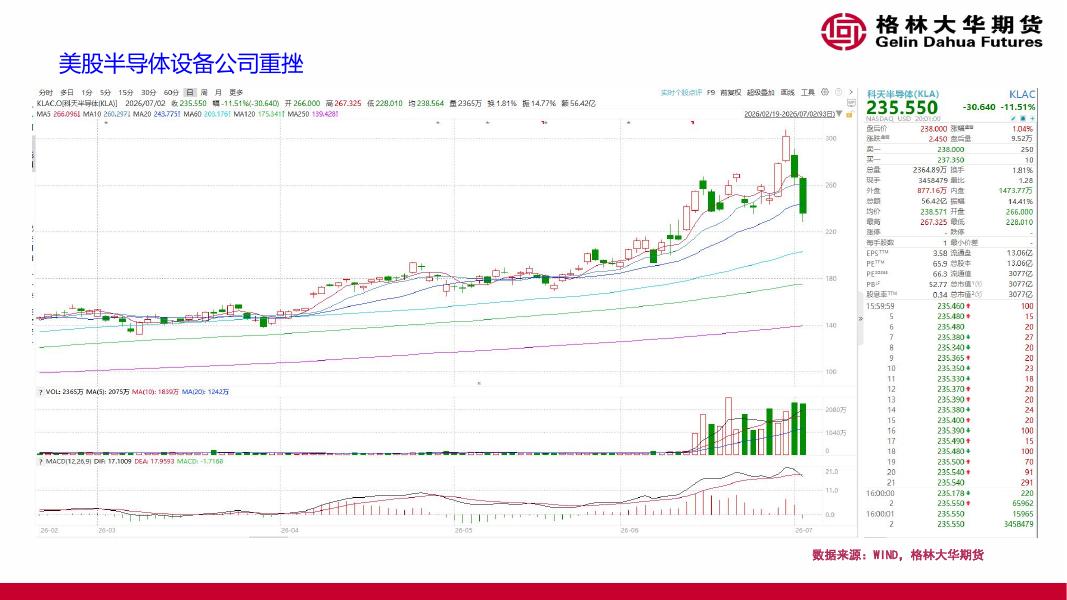Open the 前复权 adjustment option
Image resolution: width=1067 pixels, height=600 pixels.
730,93
